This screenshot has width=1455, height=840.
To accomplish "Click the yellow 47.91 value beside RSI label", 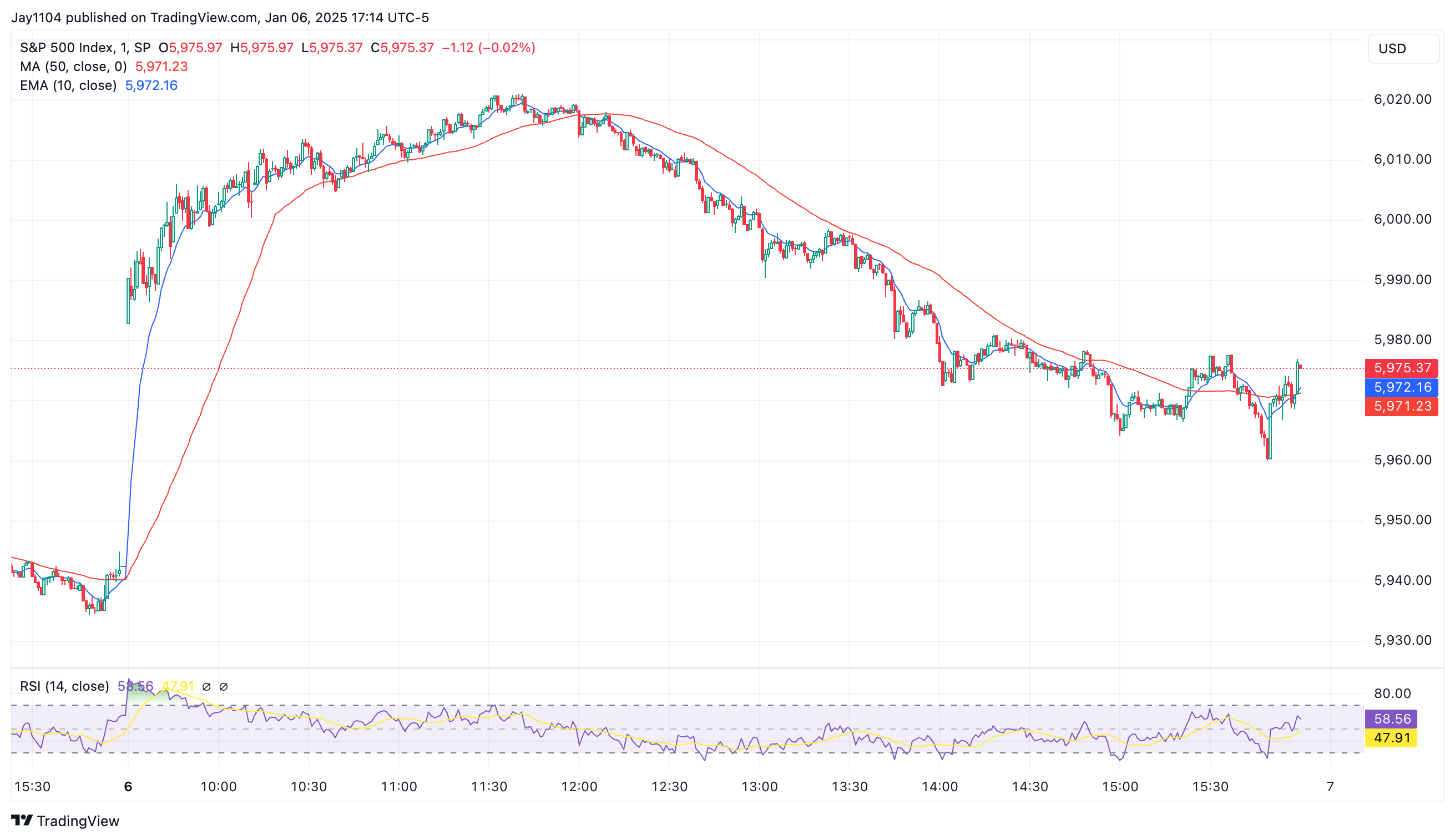I will (178, 686).
